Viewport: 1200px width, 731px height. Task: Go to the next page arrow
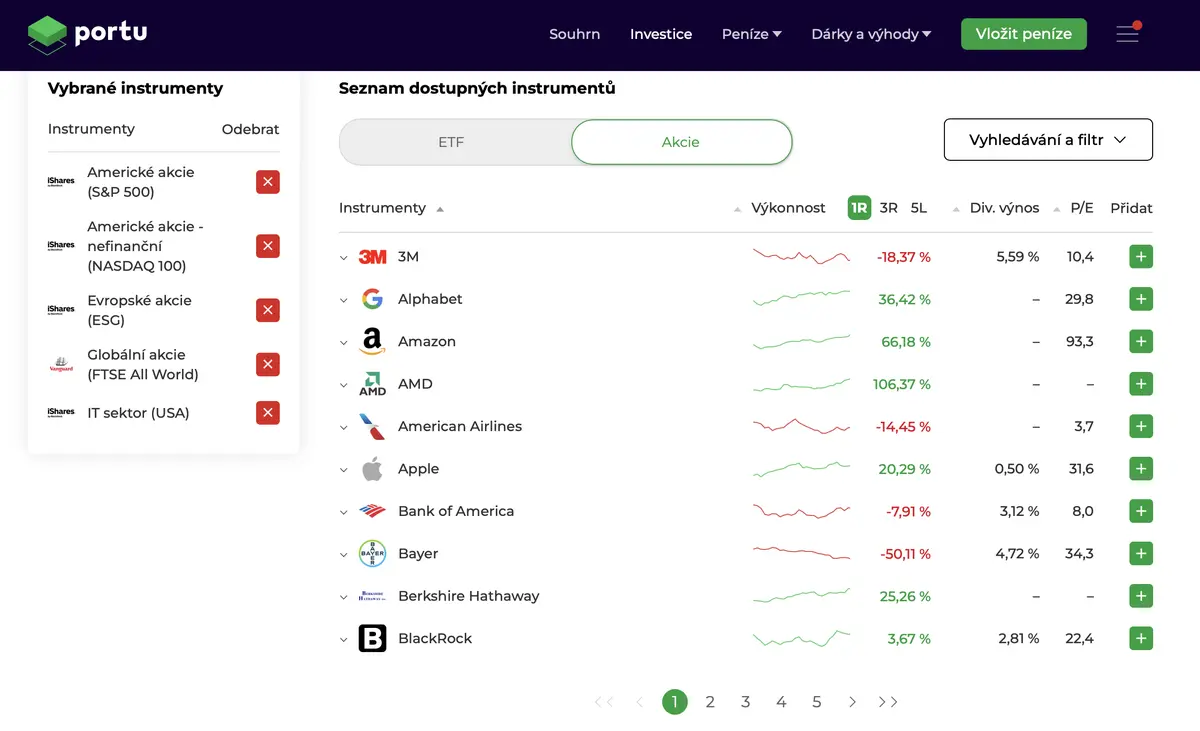click(x=852, y=702)
